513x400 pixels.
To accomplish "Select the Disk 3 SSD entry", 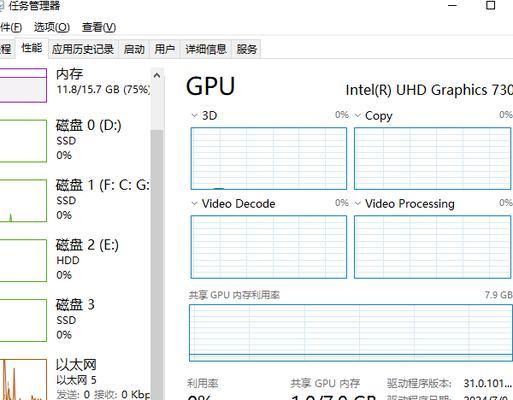I will tap(75, 320).
